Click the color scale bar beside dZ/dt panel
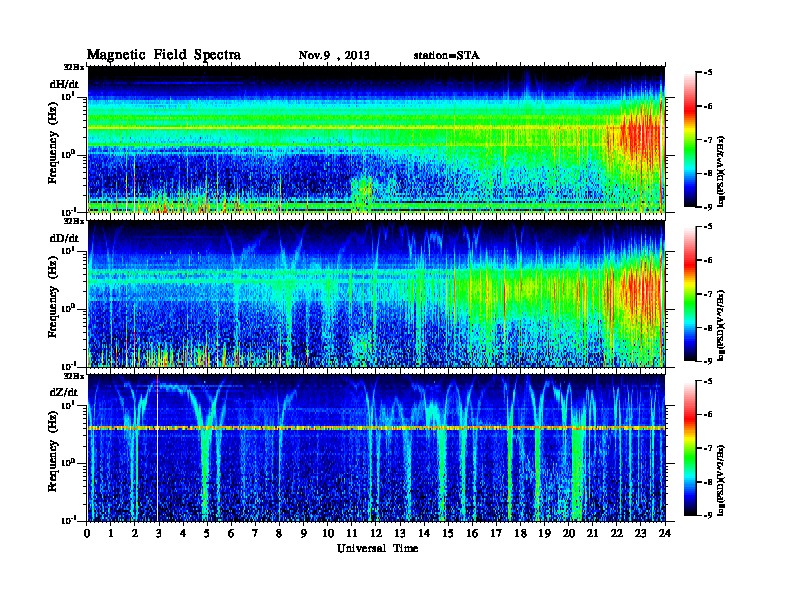The height and width of the screenshot is (612, 792). [690, 448]
